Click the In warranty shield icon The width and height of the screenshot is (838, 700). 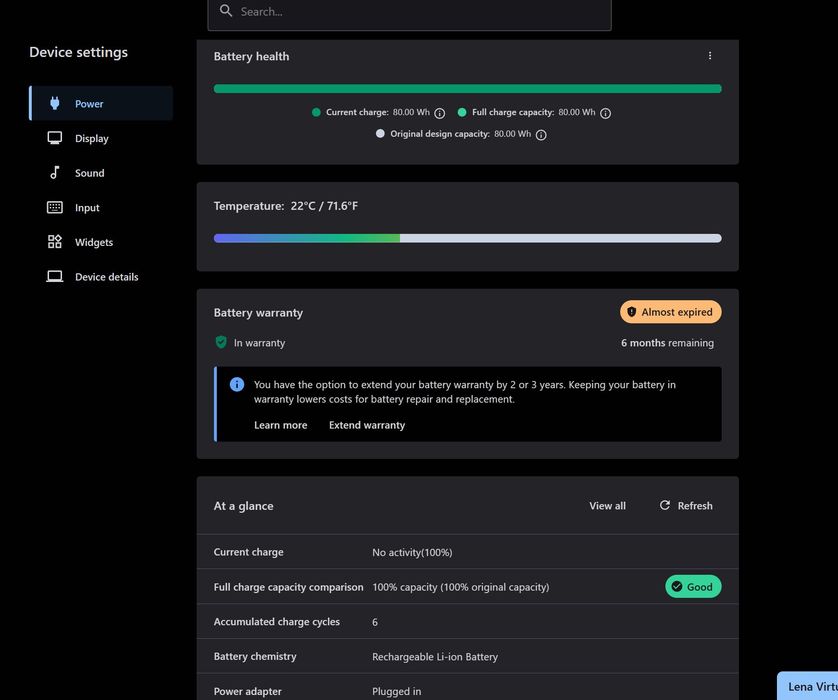pos(221,343)
